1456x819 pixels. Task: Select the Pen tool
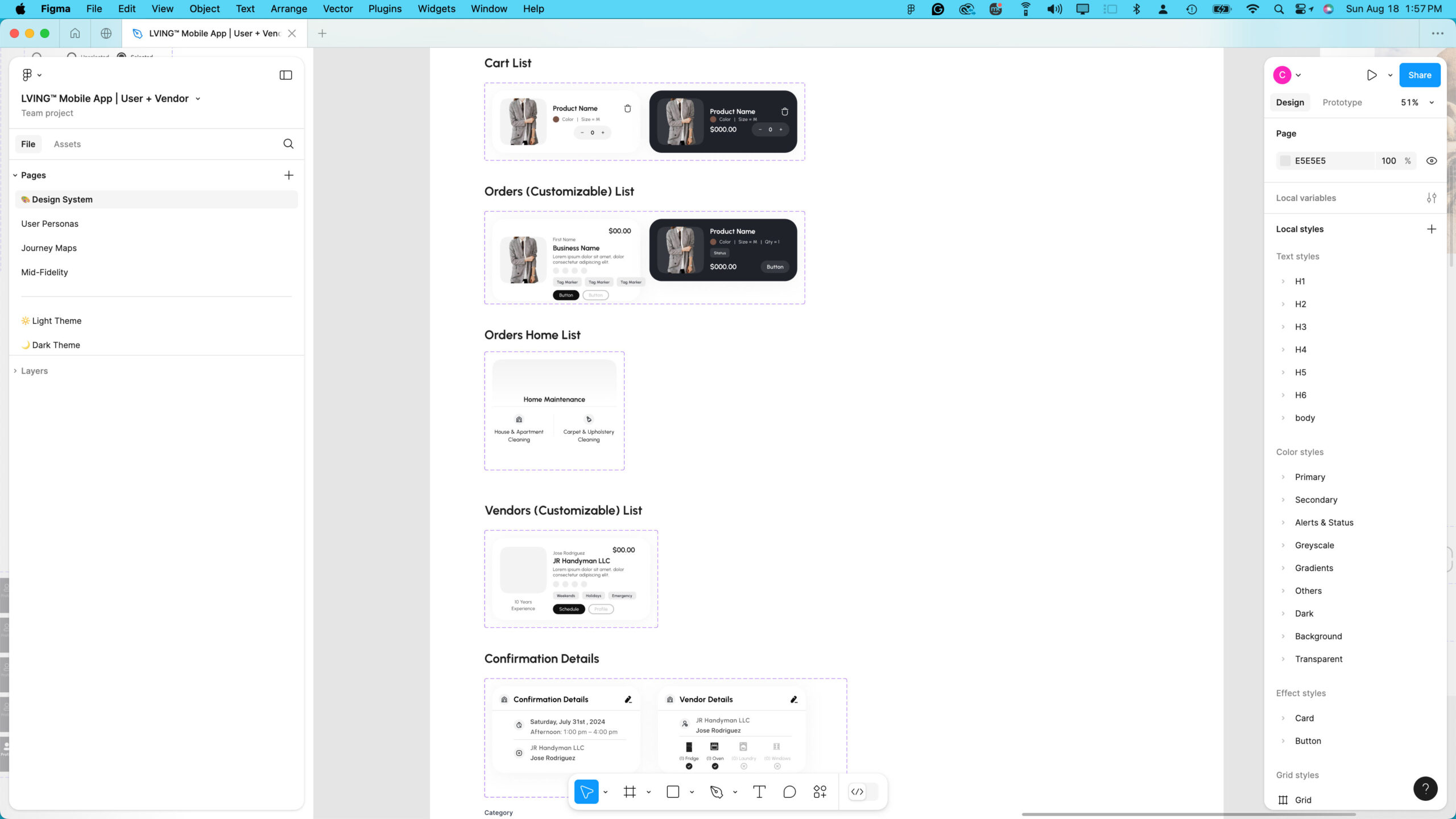(x=716, y=792)
